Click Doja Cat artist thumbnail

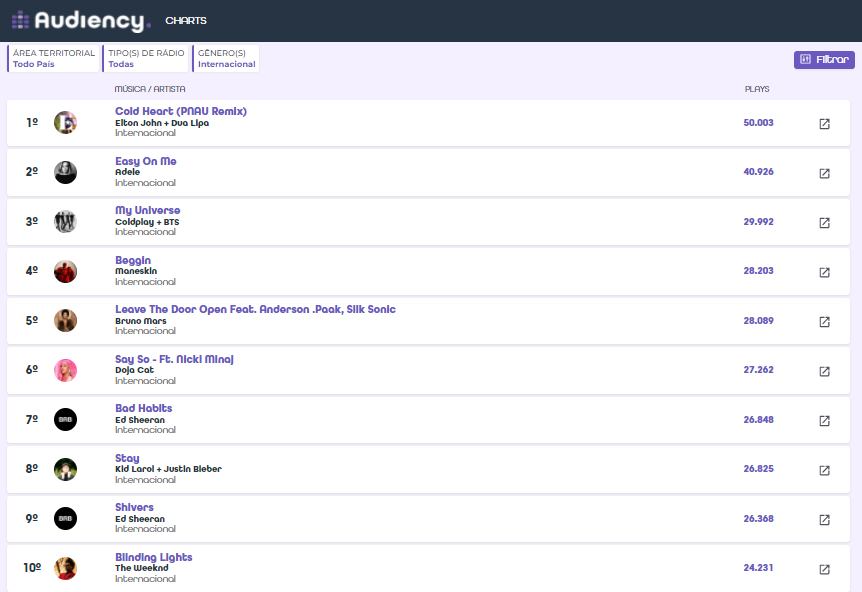(65, 370)
